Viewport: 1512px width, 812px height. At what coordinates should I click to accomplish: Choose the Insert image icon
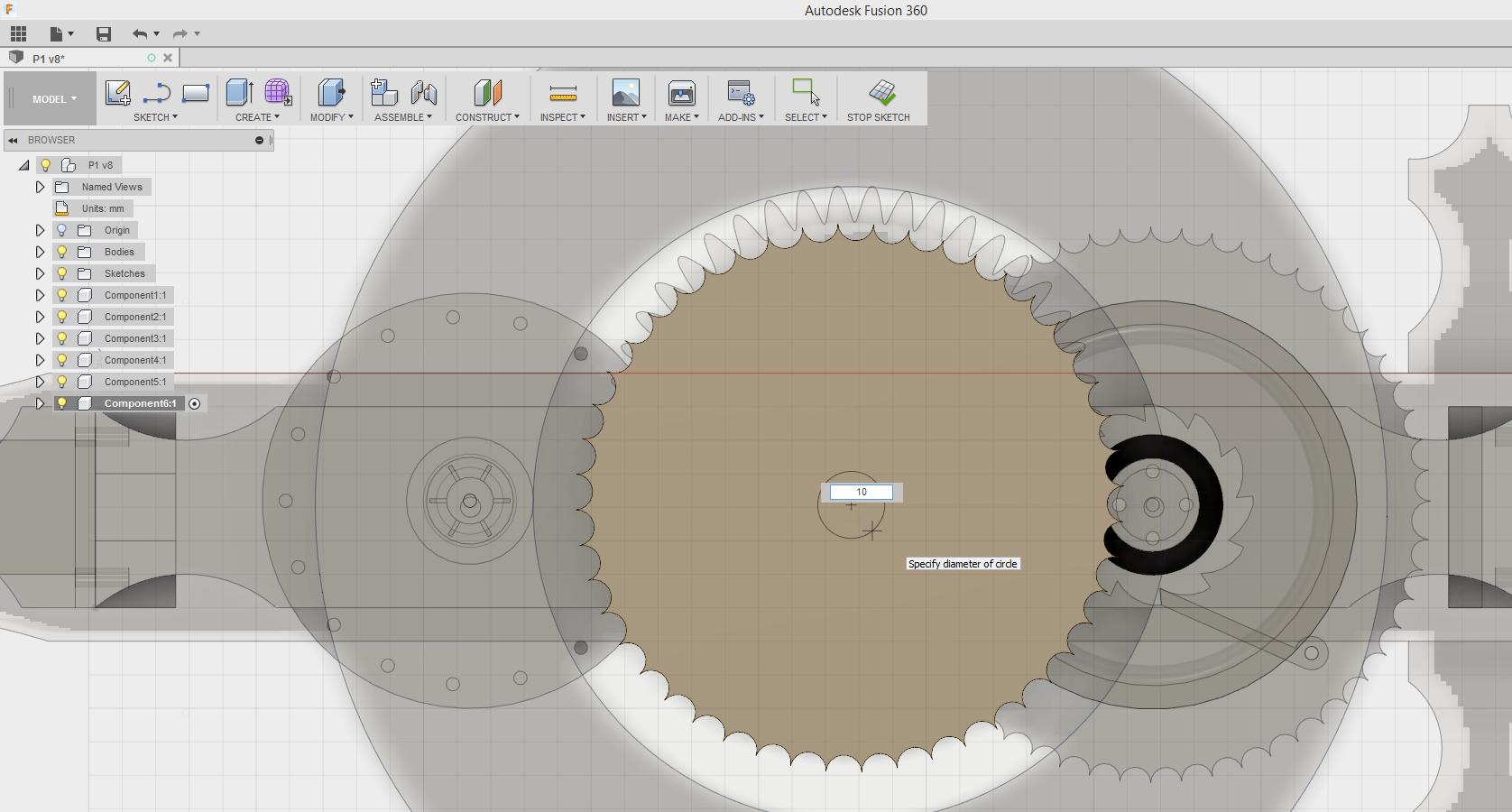625,92
